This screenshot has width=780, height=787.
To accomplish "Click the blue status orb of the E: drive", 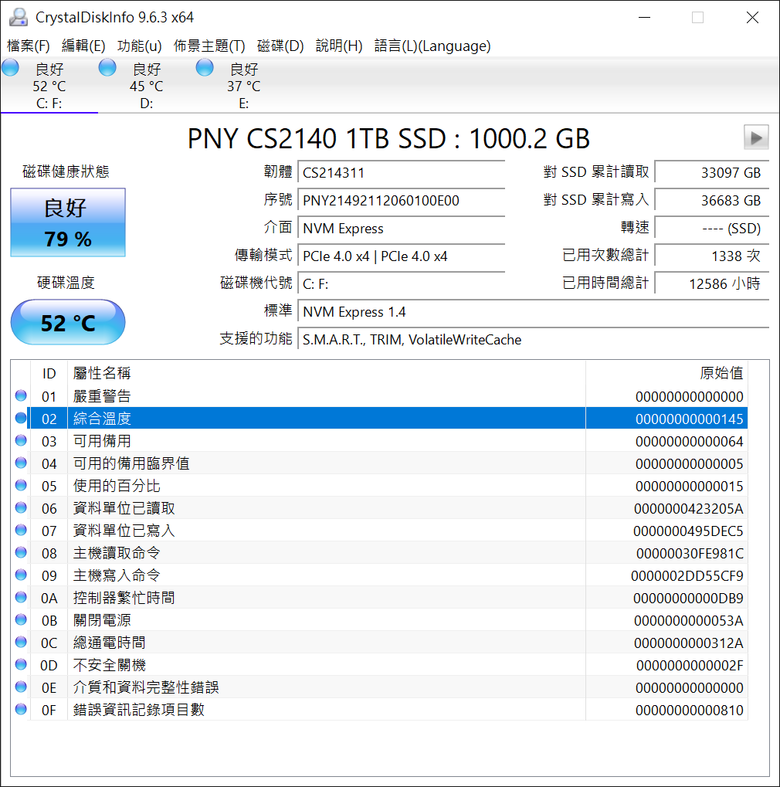I will pyautogui.click(x=204, y=67).
